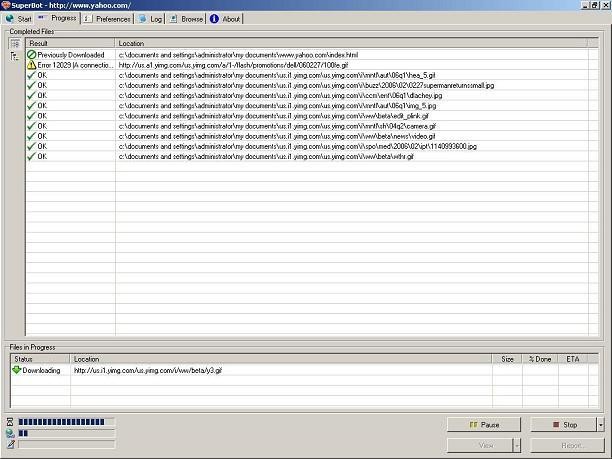The height and width of the screenshot is (459, 612).
Task: Open the Progress tab
Action: pos(57,18)
